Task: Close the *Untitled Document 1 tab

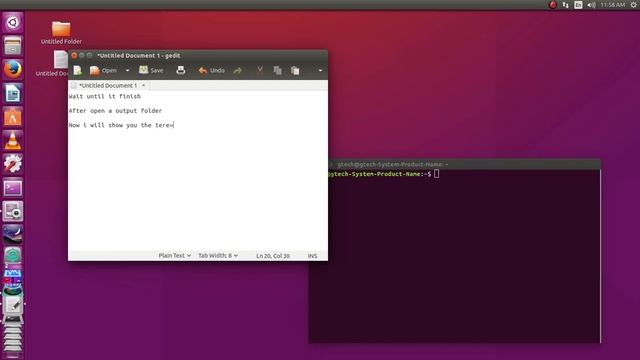Action: point(143,85)
